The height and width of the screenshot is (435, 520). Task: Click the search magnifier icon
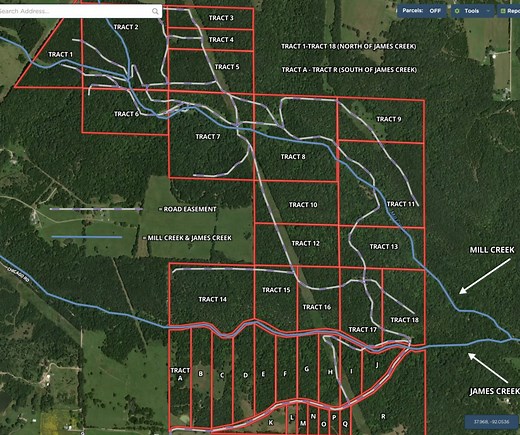pos(155,11)
